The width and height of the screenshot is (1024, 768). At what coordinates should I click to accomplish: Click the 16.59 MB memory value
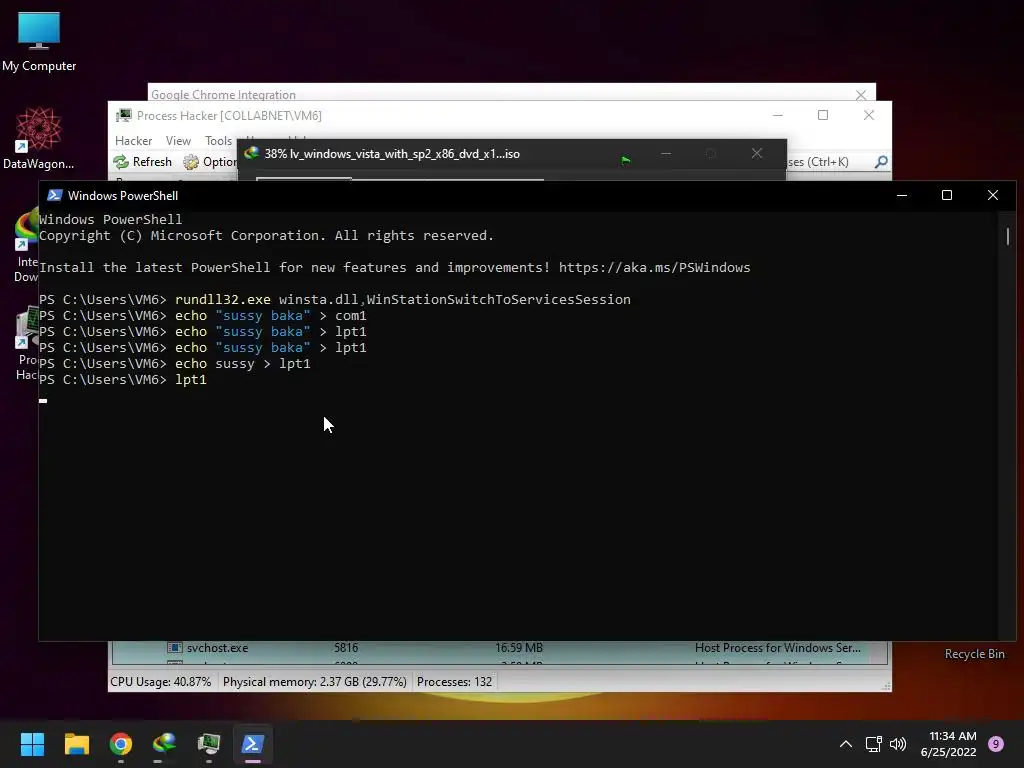pos(519,648)
